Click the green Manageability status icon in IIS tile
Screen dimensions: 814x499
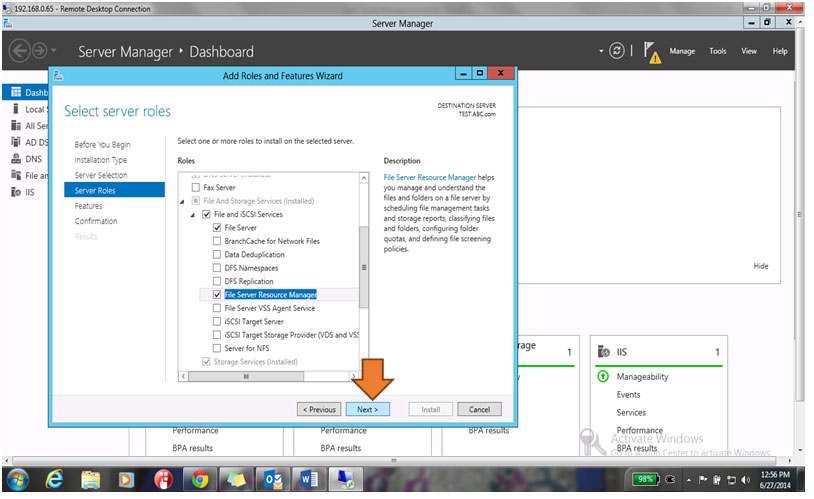[603, 376]
